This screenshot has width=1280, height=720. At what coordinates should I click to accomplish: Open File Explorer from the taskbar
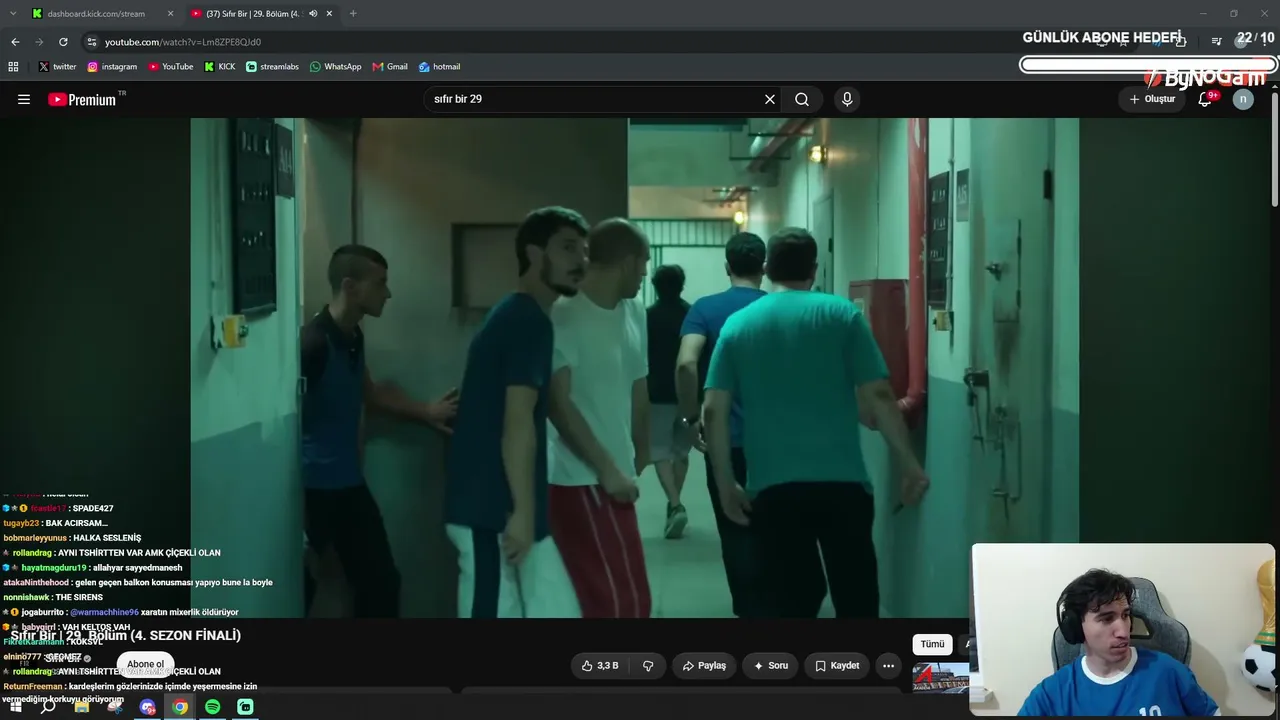tap(82, 707)
